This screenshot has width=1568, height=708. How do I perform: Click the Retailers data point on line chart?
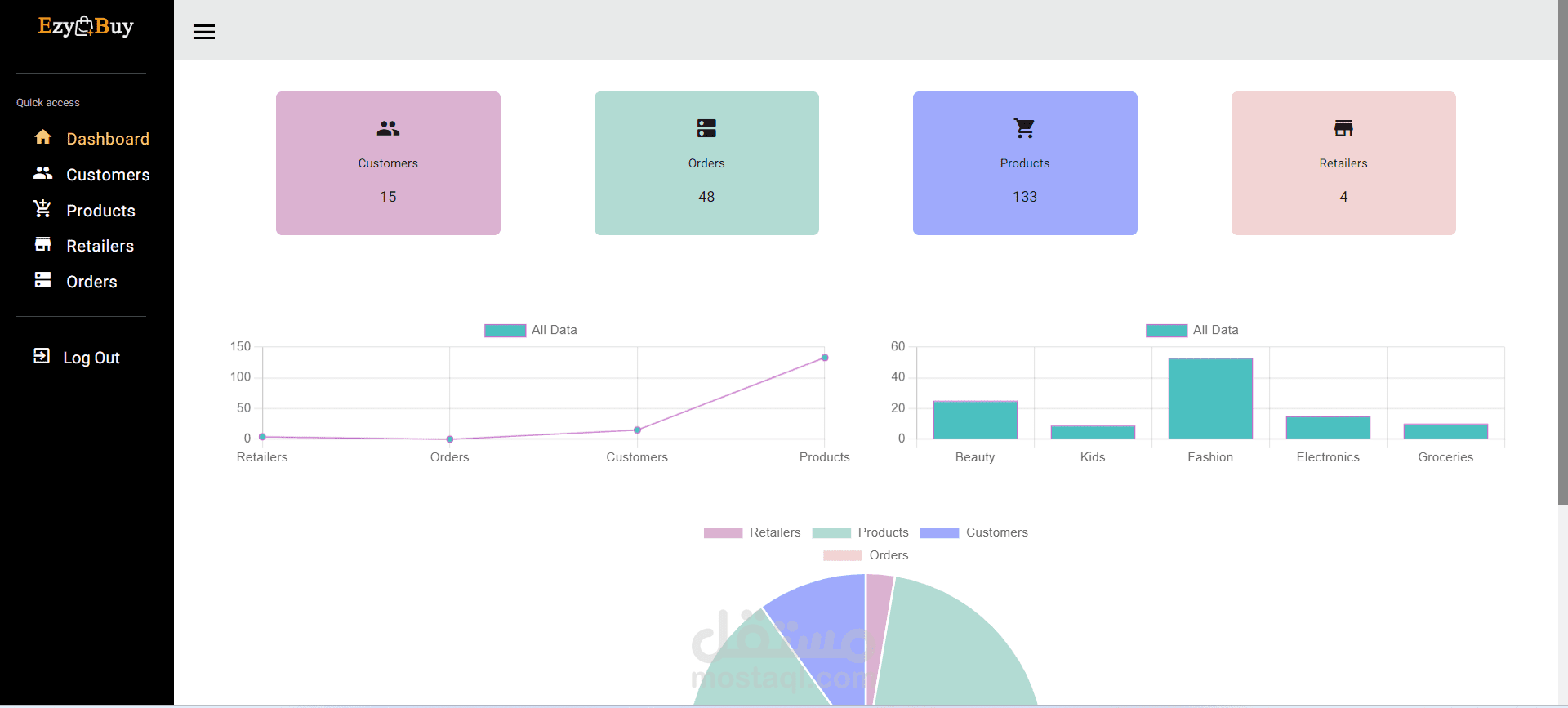point(262,437)
